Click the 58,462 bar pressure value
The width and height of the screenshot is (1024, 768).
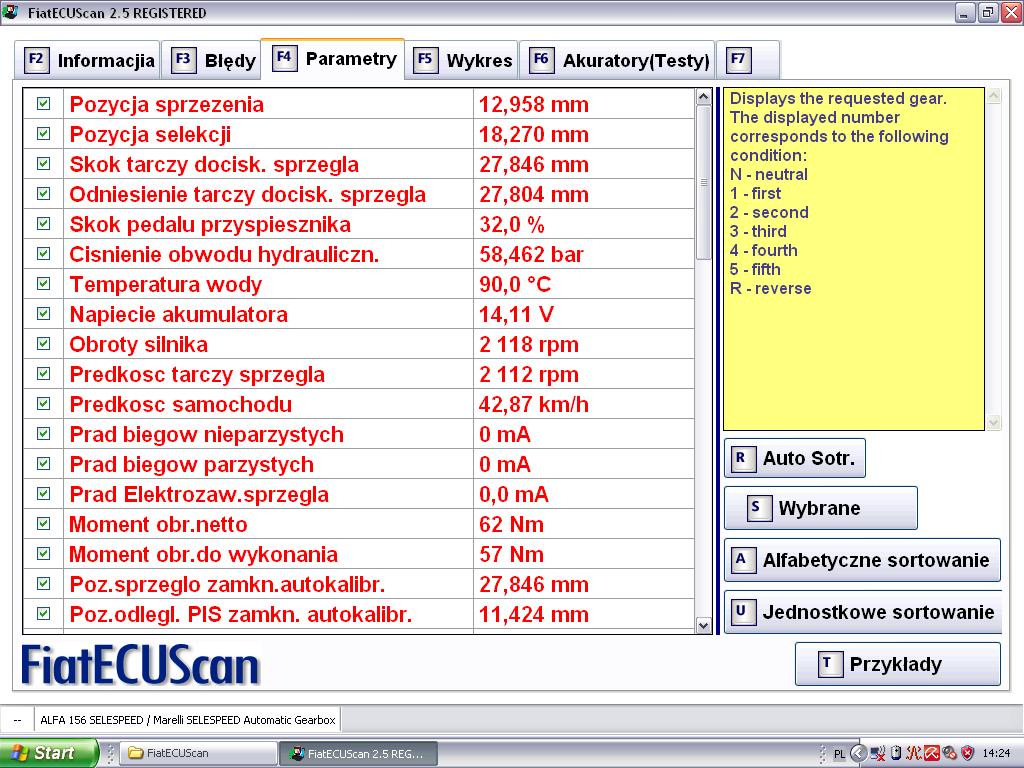coord(532,254)
